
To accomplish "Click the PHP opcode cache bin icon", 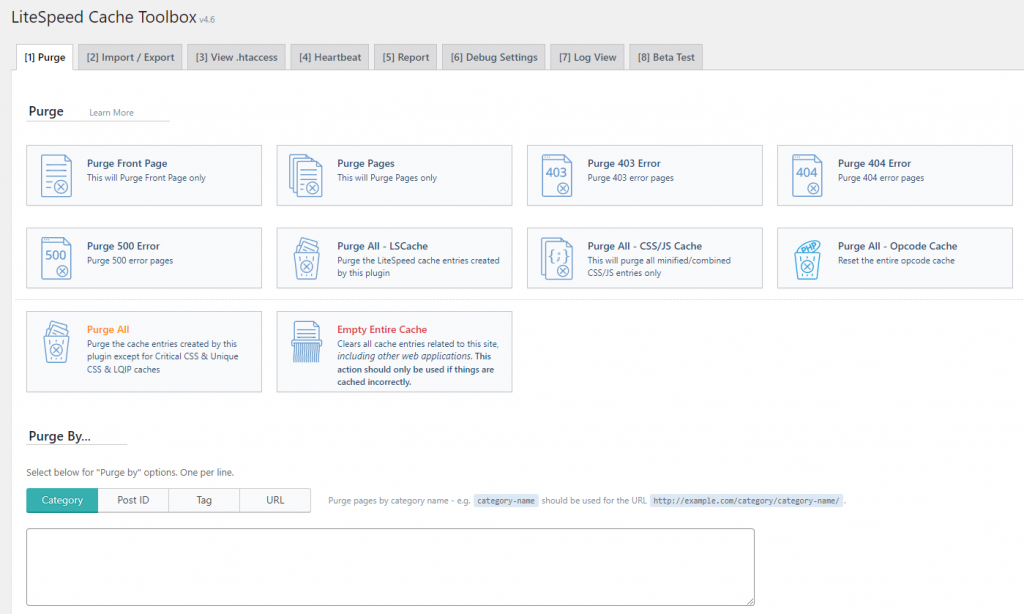I will [x=807, y=259].
